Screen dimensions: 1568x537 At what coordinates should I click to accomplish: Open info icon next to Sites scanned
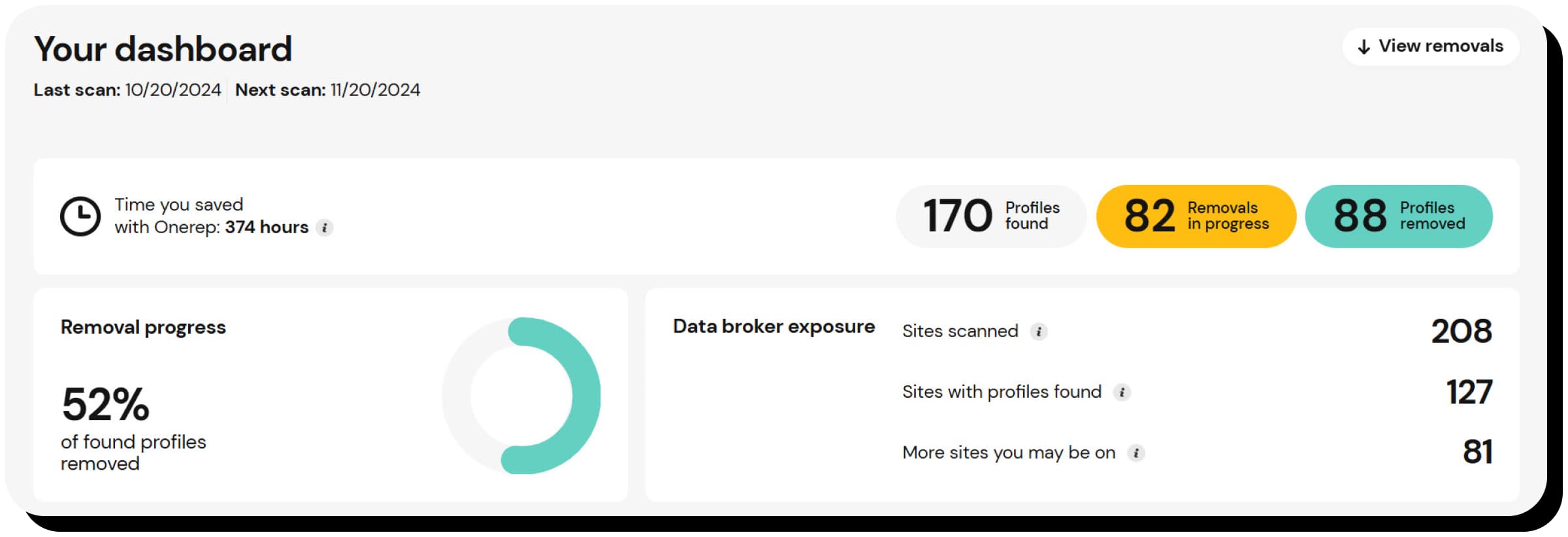click(1039, 332)
